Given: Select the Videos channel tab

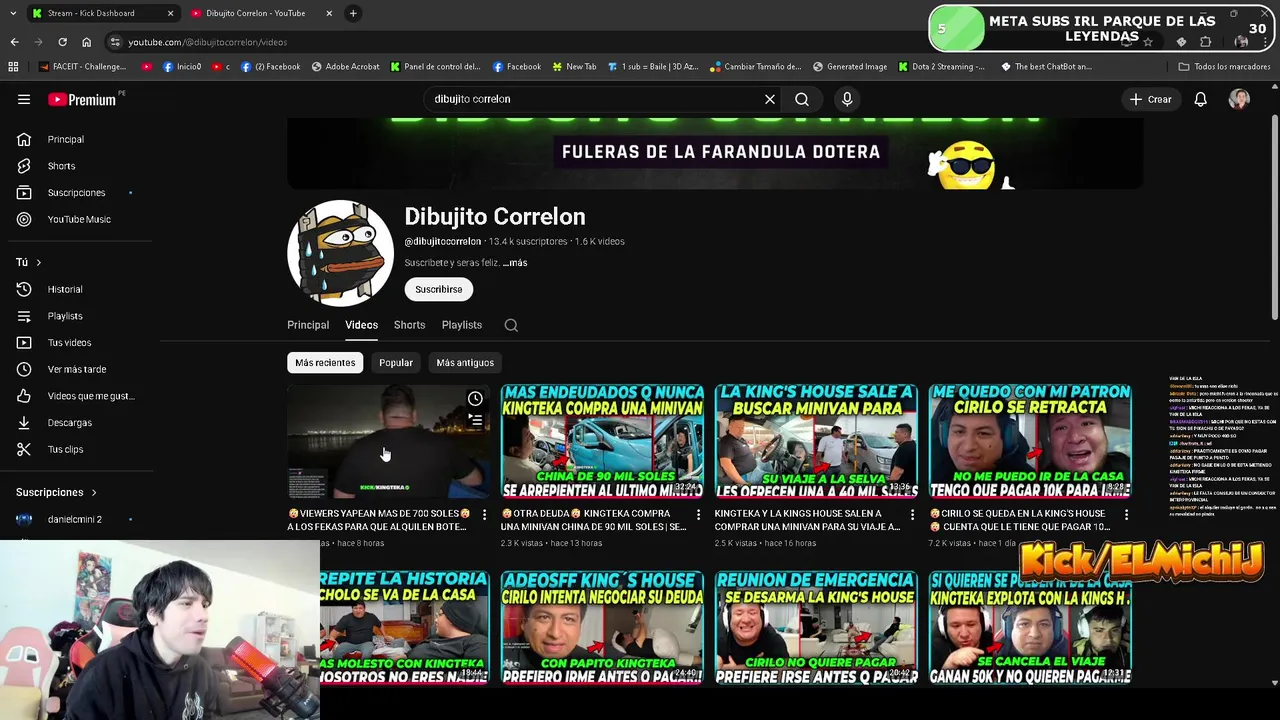Looking at the screenshot, I should click(x=362, y=325).
